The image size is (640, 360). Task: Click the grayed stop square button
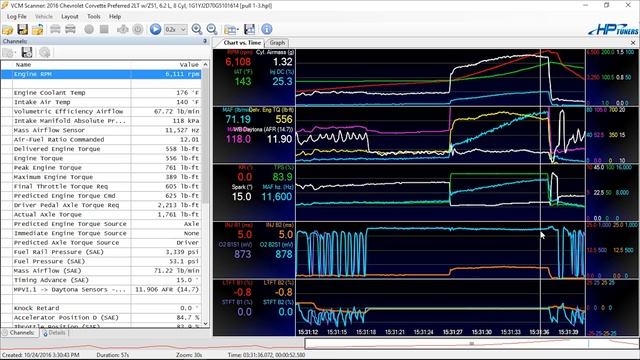pos(104,29)
